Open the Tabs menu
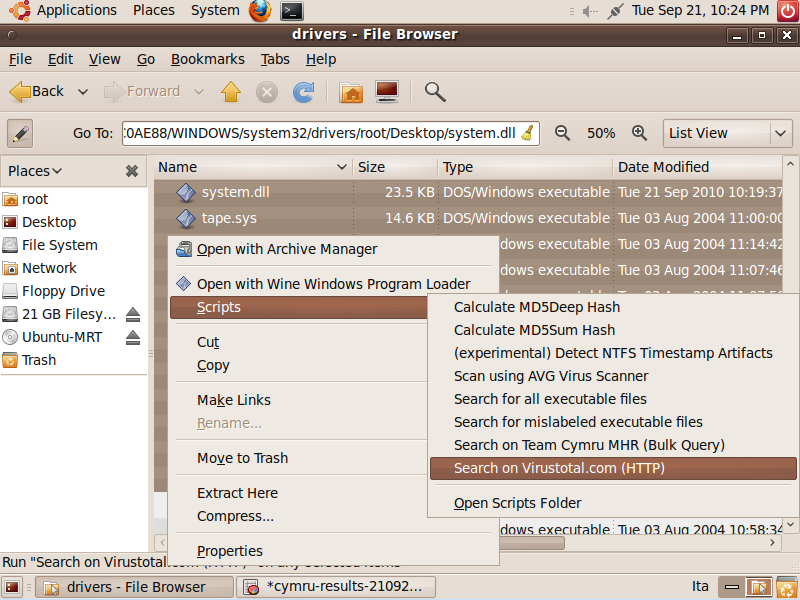 tap(275, 59)
